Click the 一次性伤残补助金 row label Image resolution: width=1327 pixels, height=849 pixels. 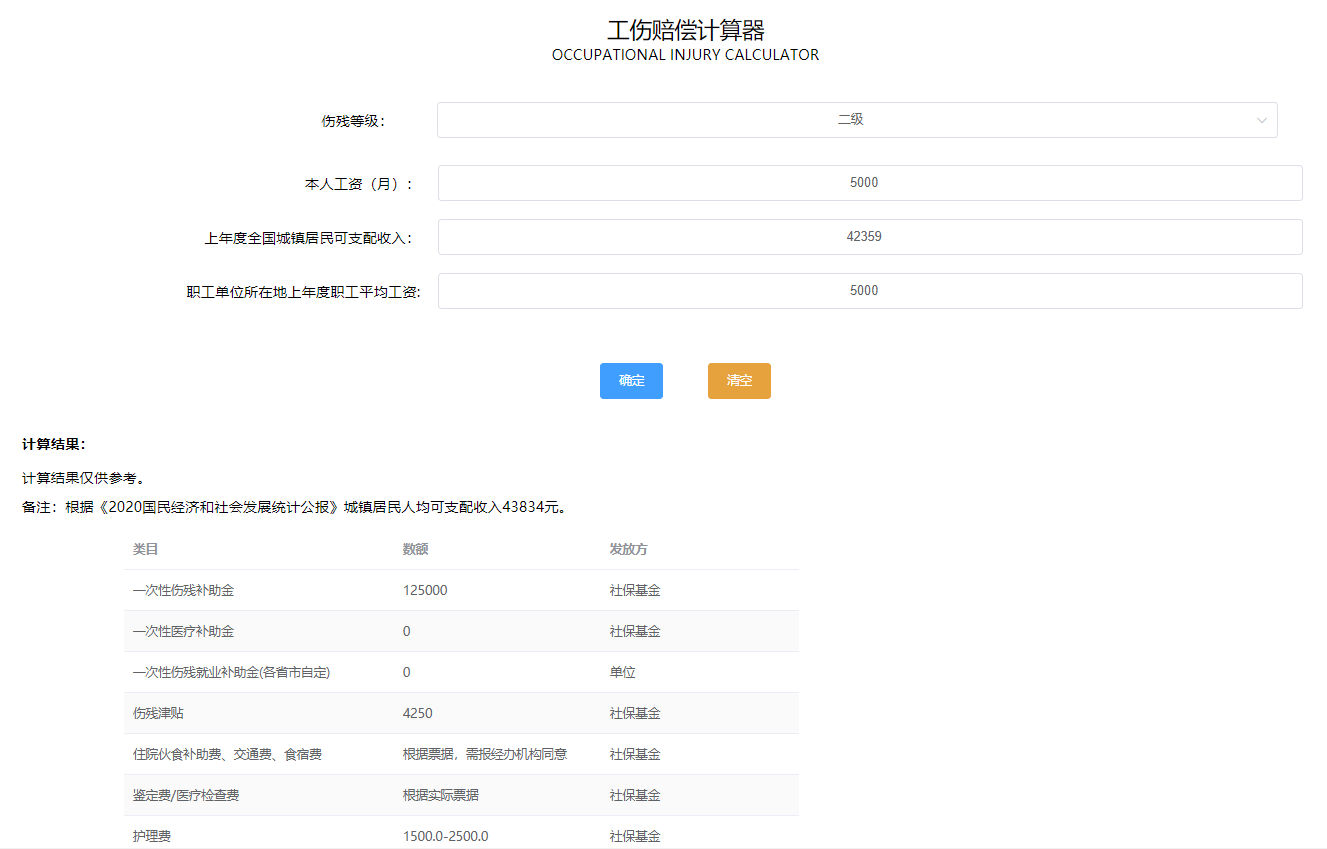[x=183, y=590]
